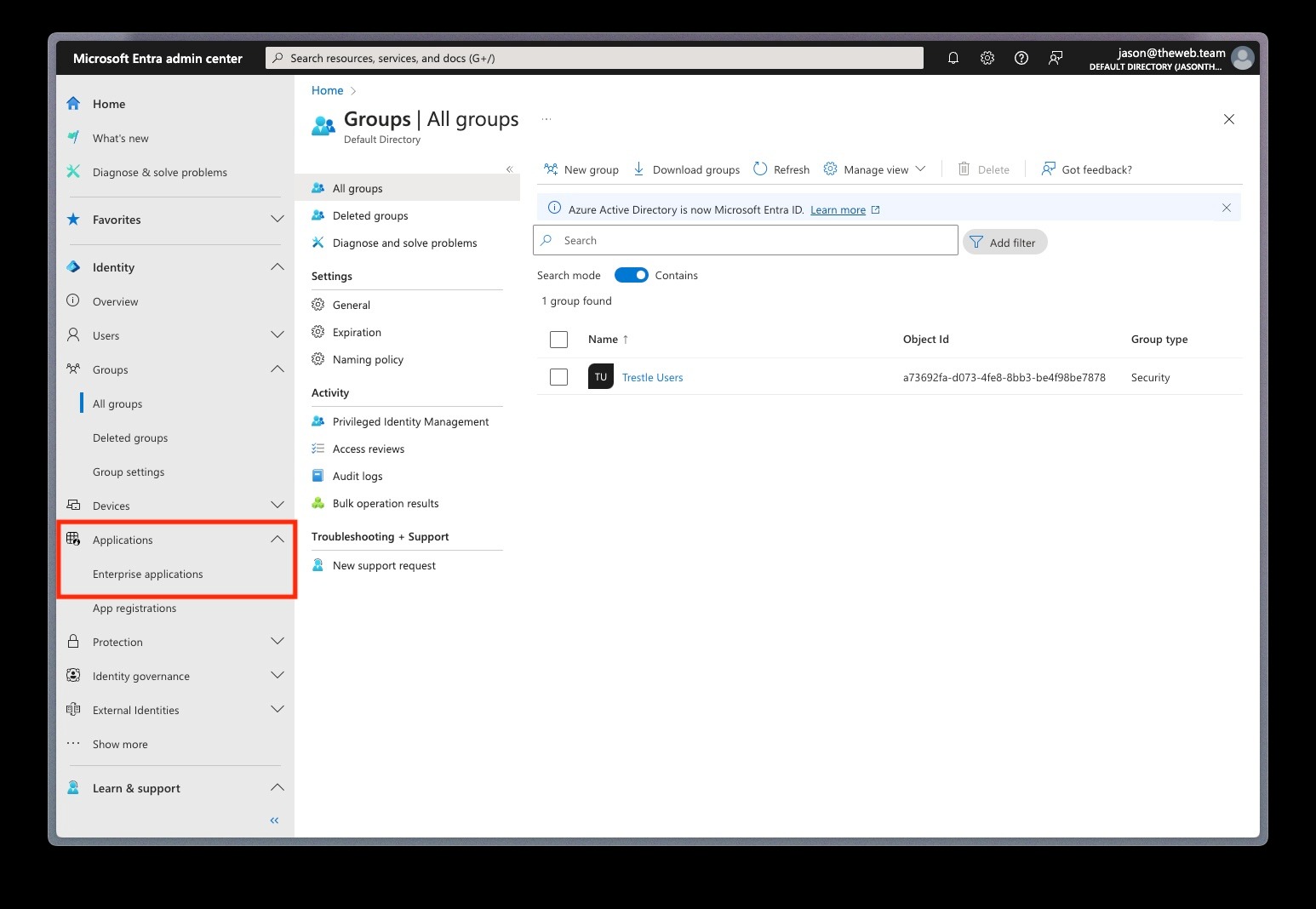The width and height of the screenshot is (1316, 909).
Task: Open the Manage view dropdown
Action: (874, 169)
